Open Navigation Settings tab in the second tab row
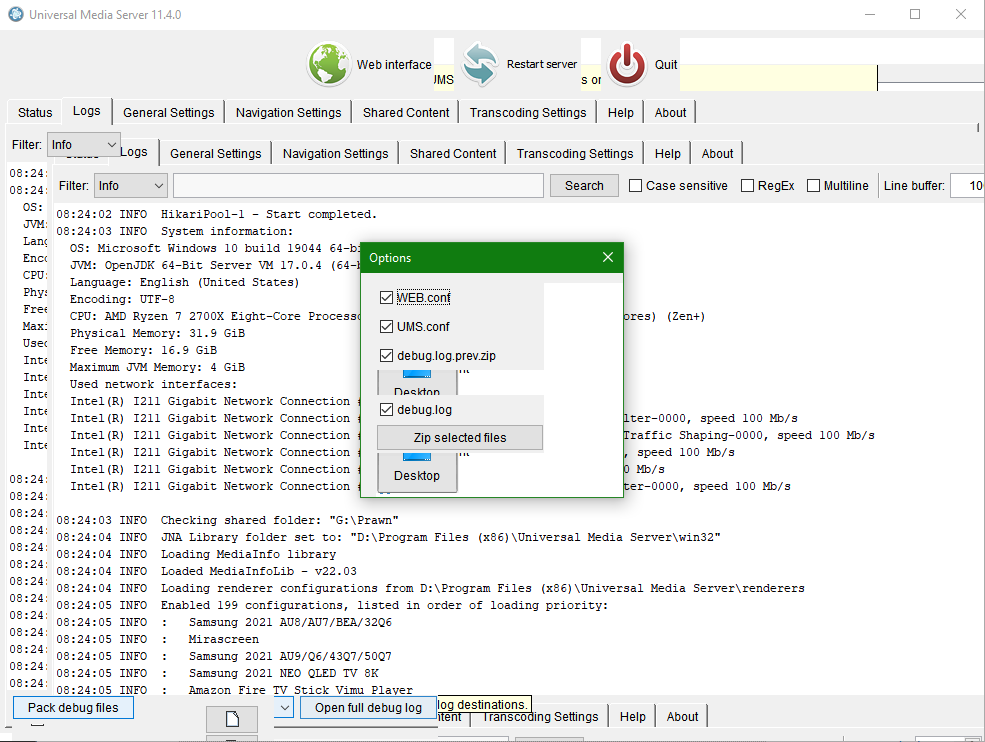 [x=335, y=153]
